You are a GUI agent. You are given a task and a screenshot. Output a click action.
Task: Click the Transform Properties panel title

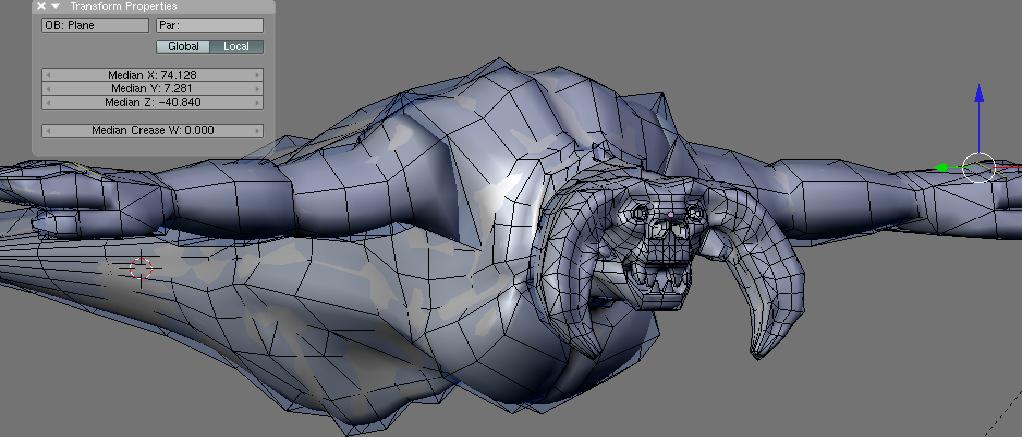click(123, 7)
